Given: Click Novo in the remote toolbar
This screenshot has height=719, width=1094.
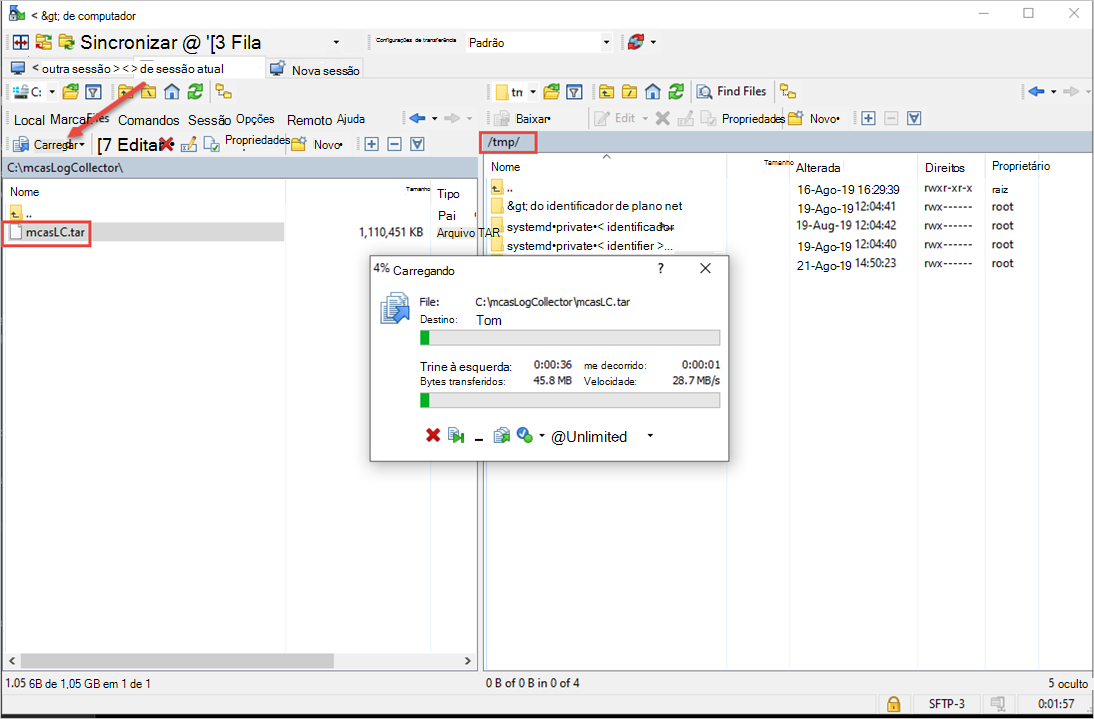Looking at the screenshot, I should point(814,119).
